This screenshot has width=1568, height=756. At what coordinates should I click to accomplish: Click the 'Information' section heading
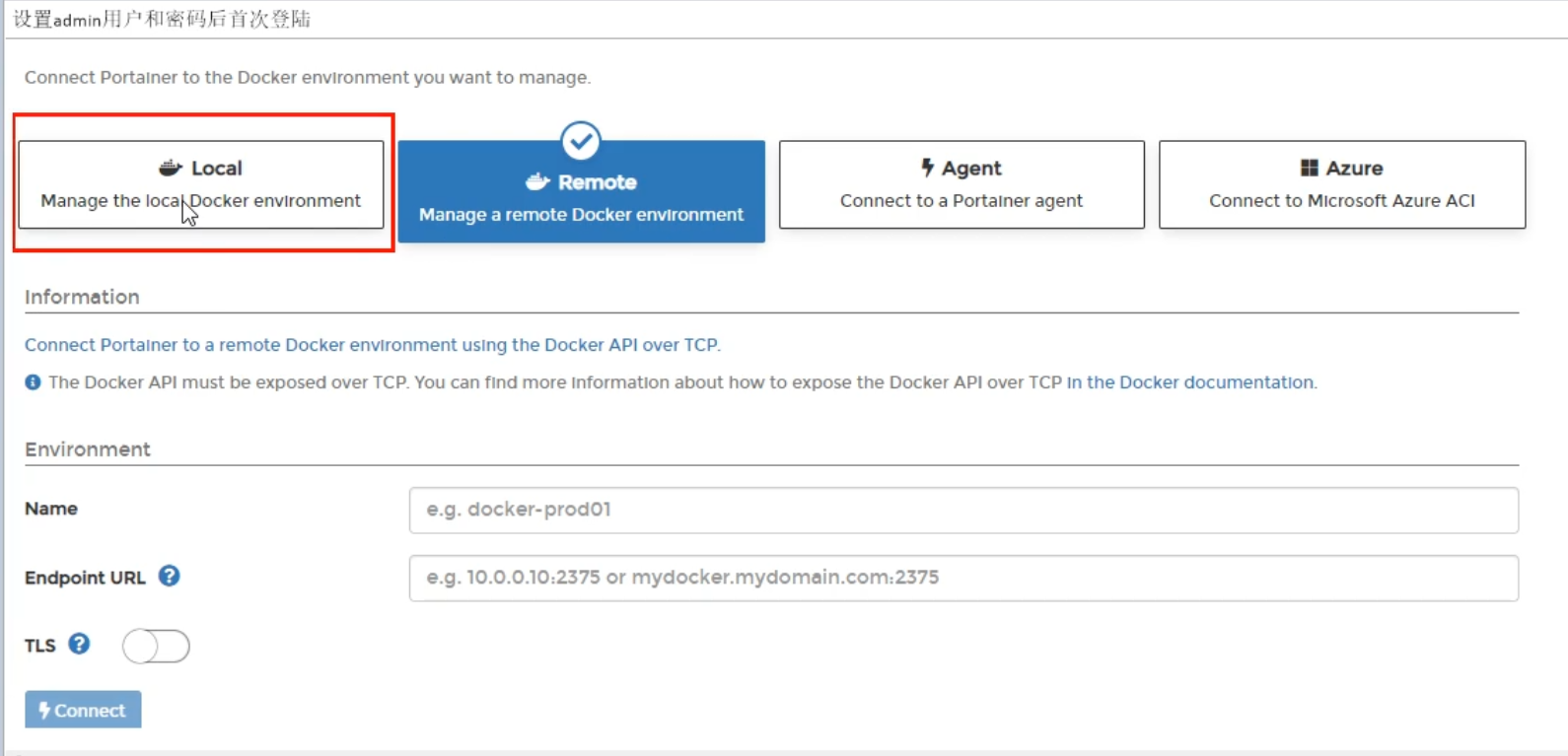tap(82, 297)
